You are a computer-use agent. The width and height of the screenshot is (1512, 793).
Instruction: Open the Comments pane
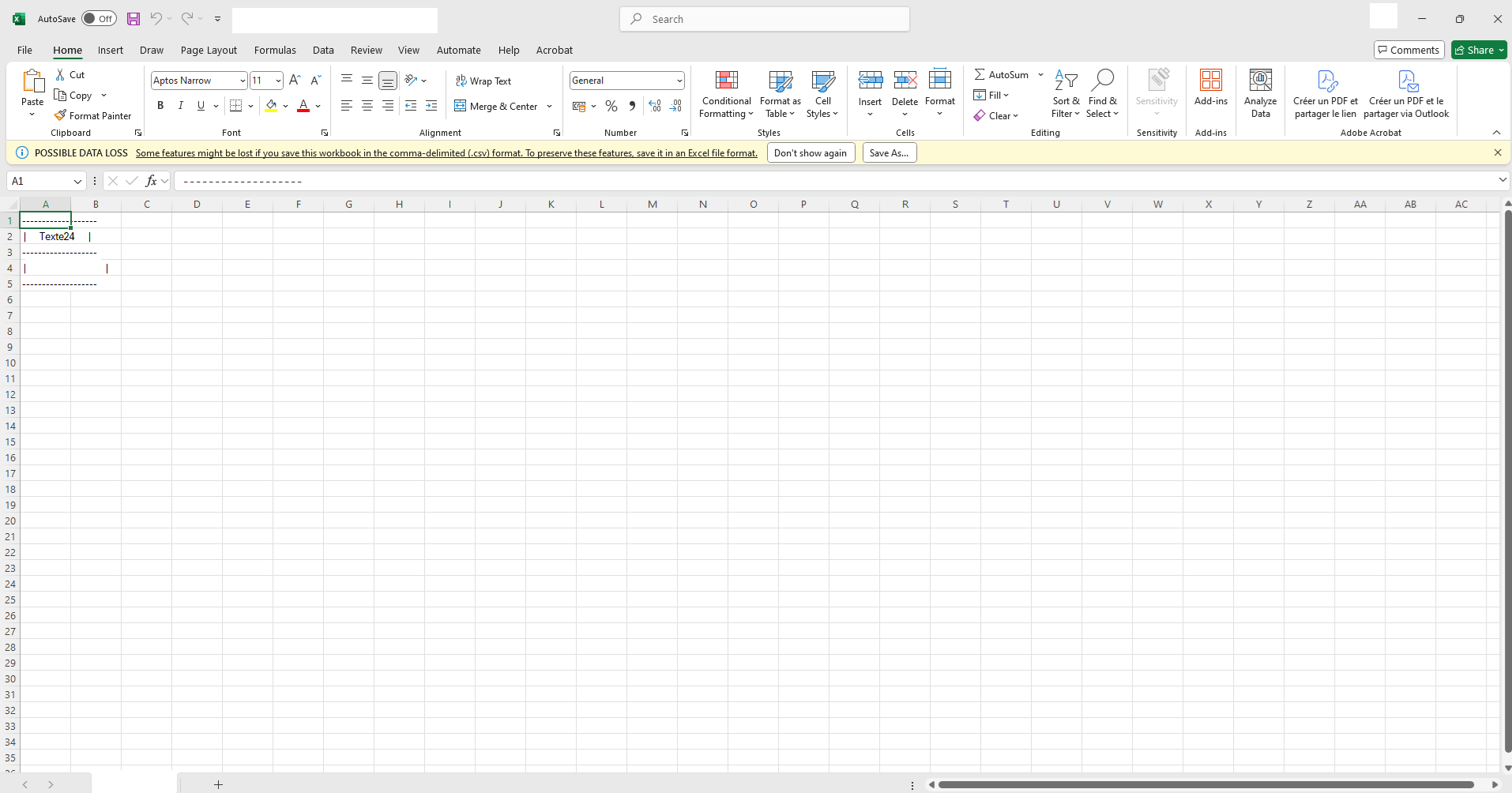1409,50
